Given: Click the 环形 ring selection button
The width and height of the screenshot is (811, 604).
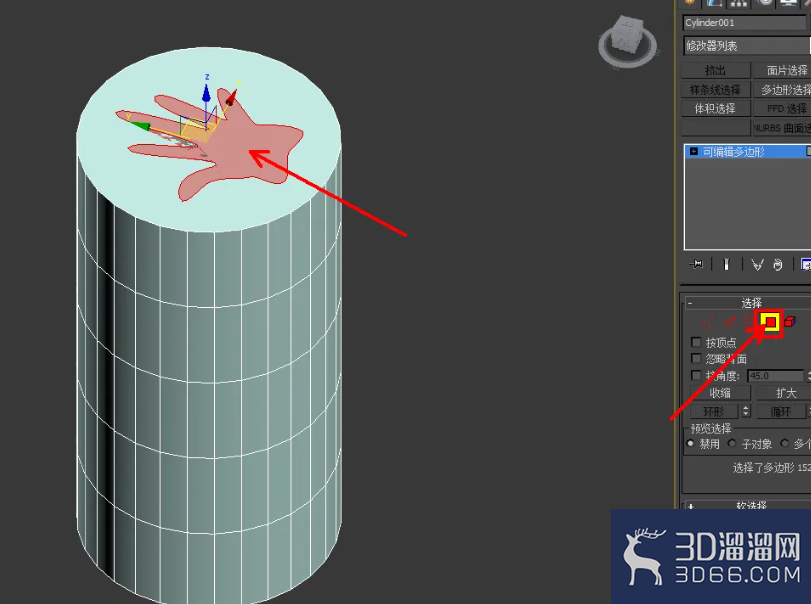Looking at the screenshot, I should (x=714, y=411).
